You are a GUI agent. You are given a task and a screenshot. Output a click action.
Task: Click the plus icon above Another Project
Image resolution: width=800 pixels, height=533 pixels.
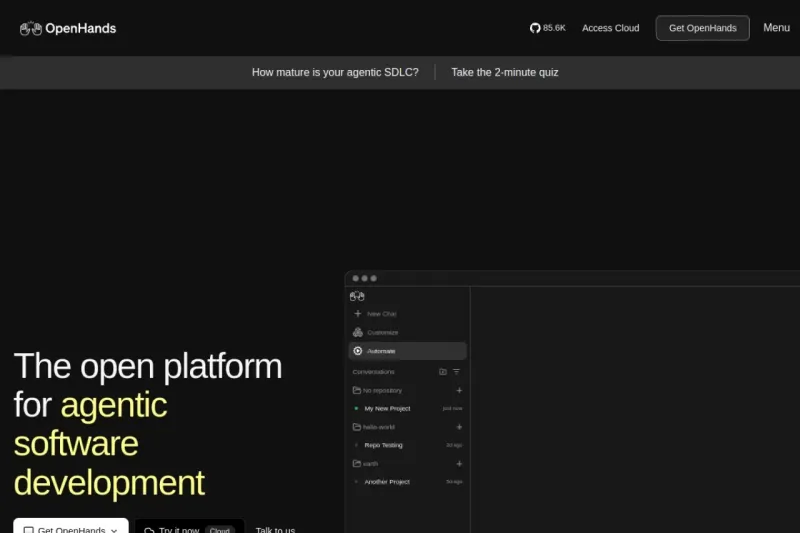pos(459,464)
